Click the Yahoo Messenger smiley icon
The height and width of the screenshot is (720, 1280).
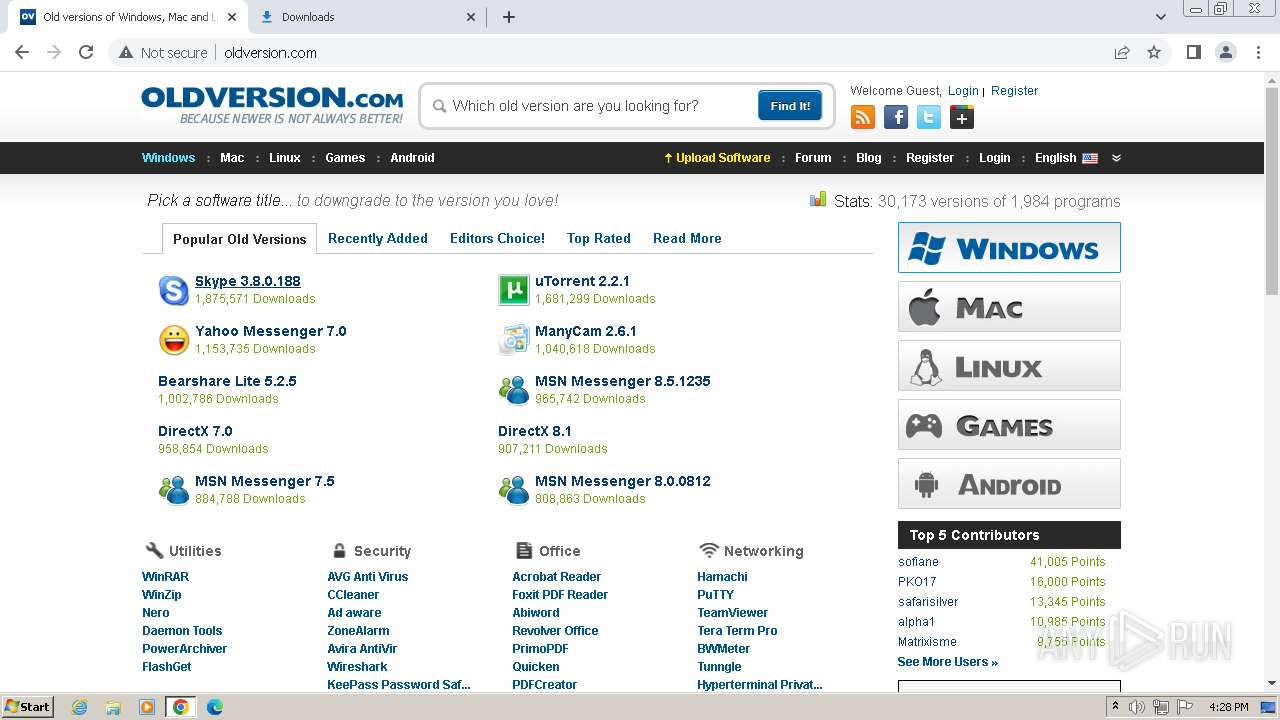(174, 340)
